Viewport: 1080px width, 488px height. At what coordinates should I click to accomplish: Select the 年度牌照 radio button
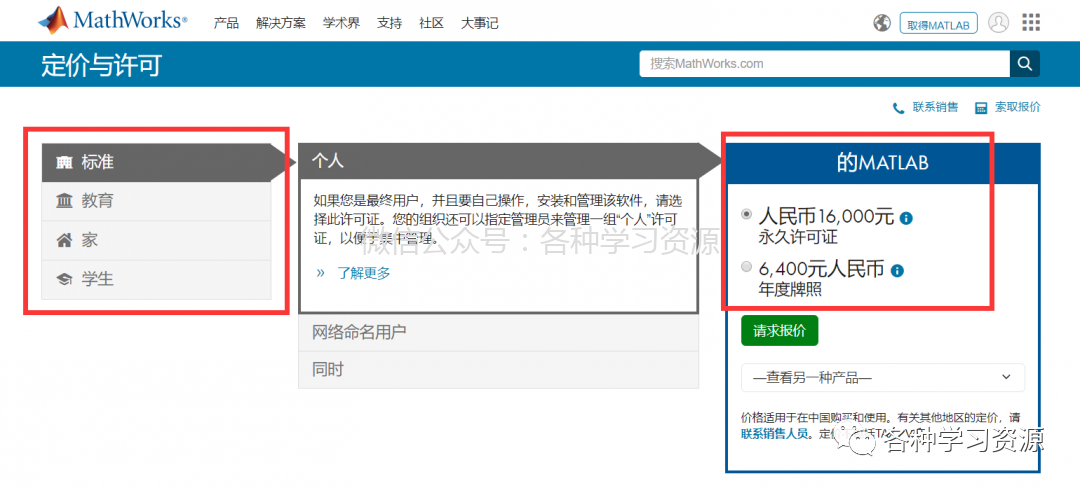pos(746,267)
